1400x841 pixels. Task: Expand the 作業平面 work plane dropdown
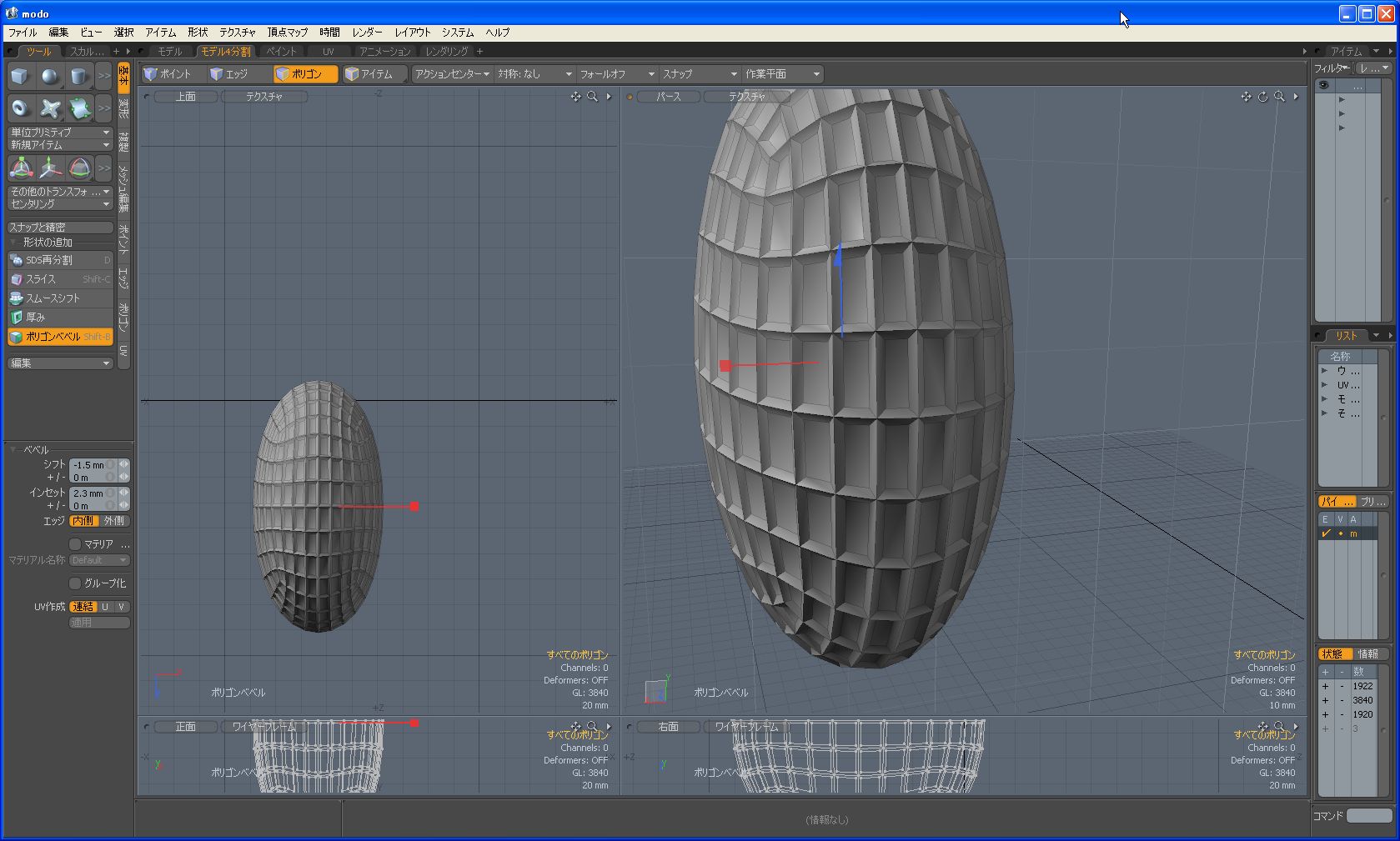pyautogui.click(x=782, y=74)
